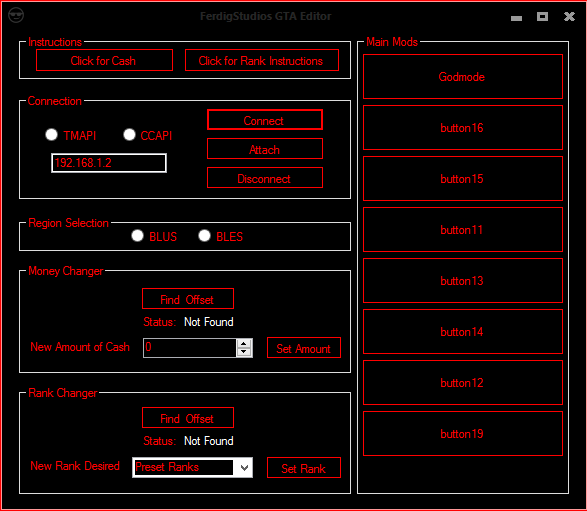Click button13 in Main Mods
Image resolution: width=587 pixels, height=511 pixels.
pos(463,280)
